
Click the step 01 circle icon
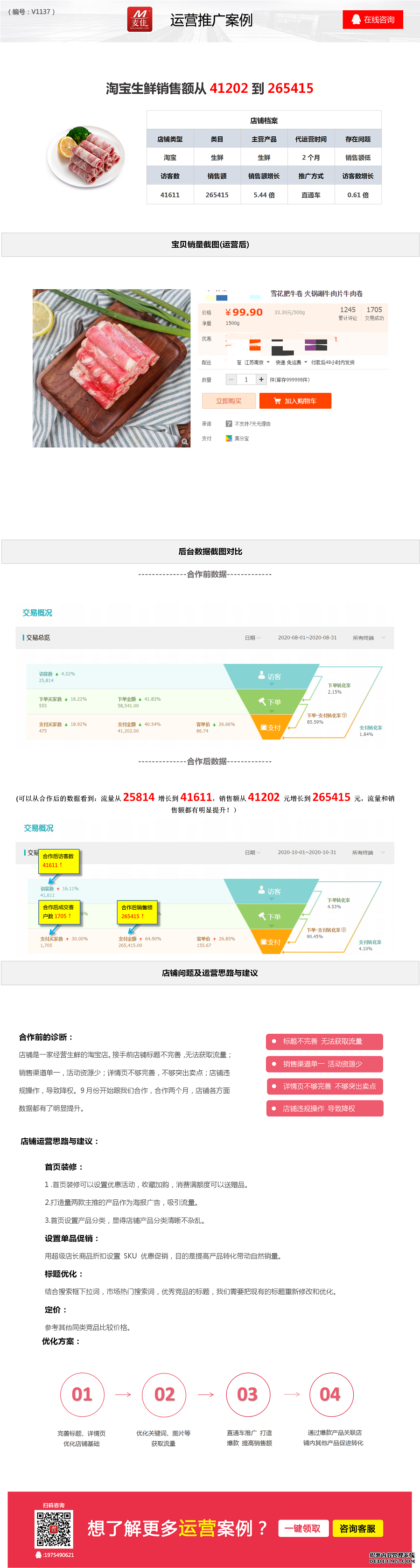(x=82, y=1394)
